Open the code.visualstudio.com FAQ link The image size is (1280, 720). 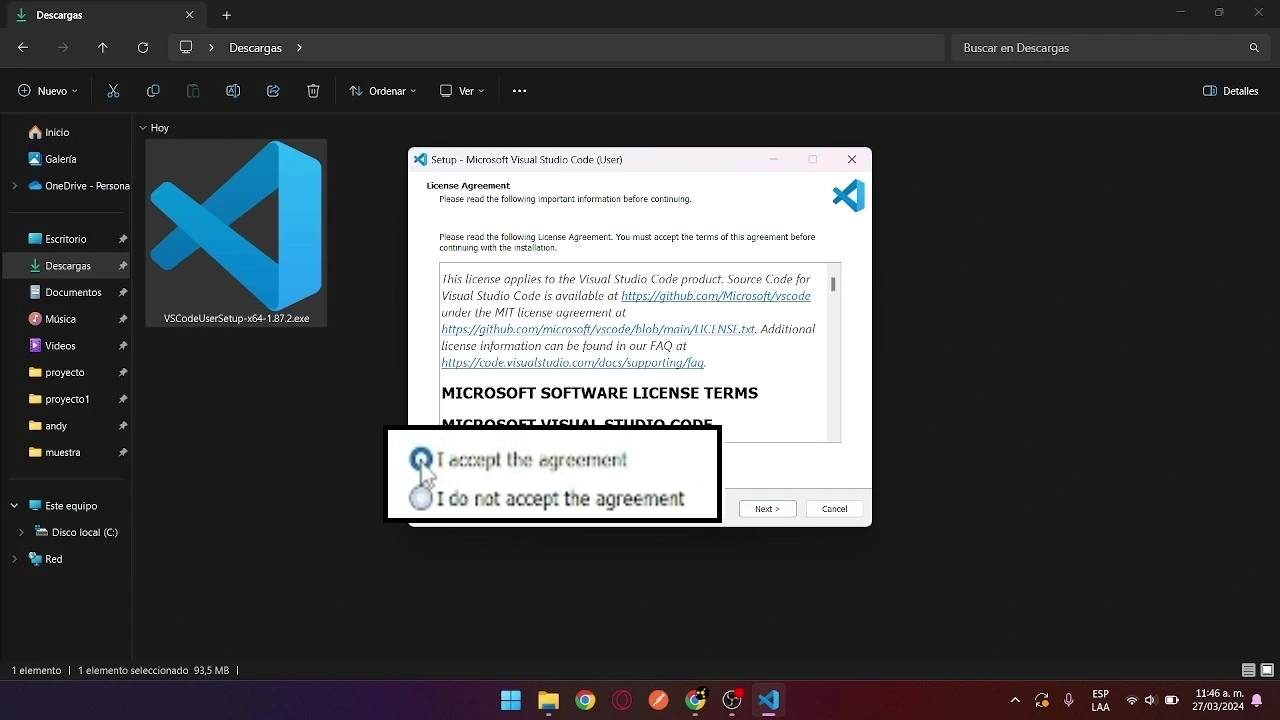[572, 362]
